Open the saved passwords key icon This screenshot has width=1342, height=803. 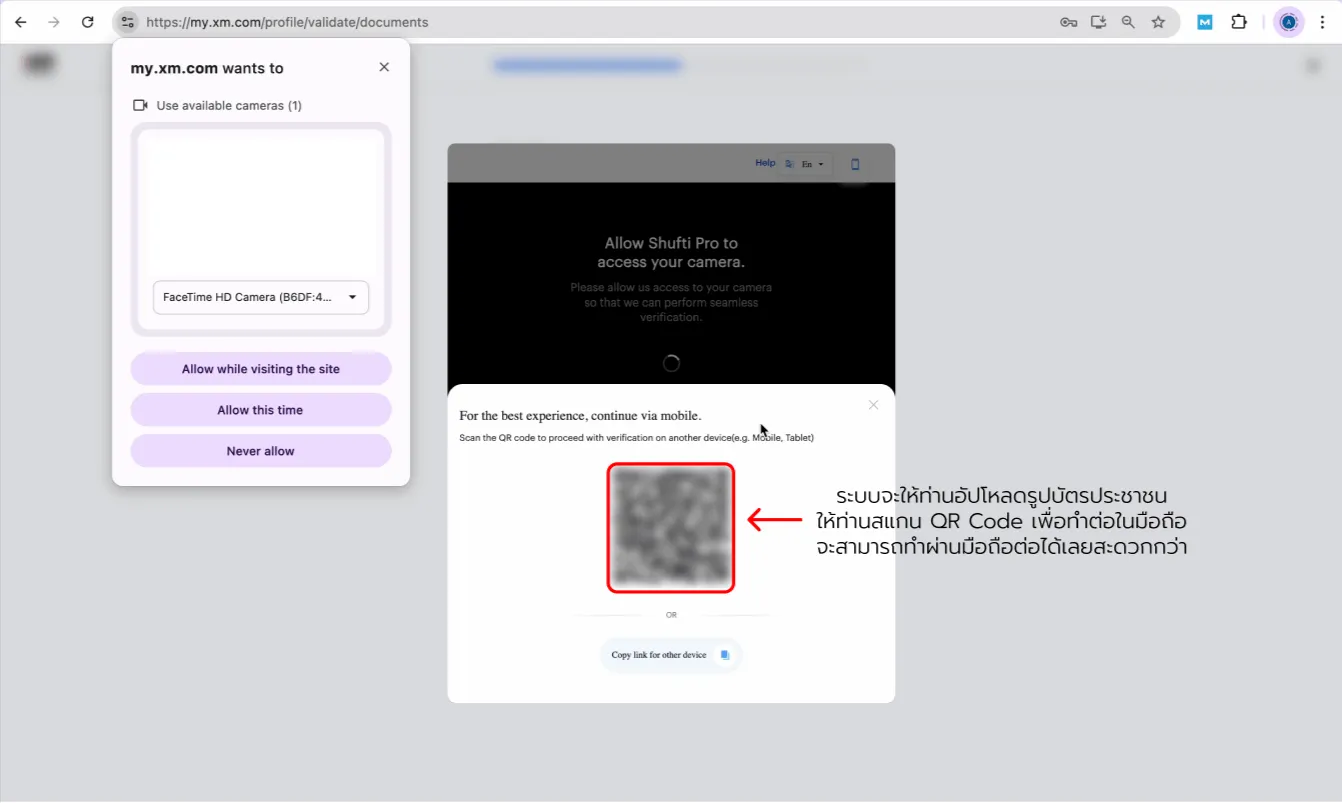1068,22
